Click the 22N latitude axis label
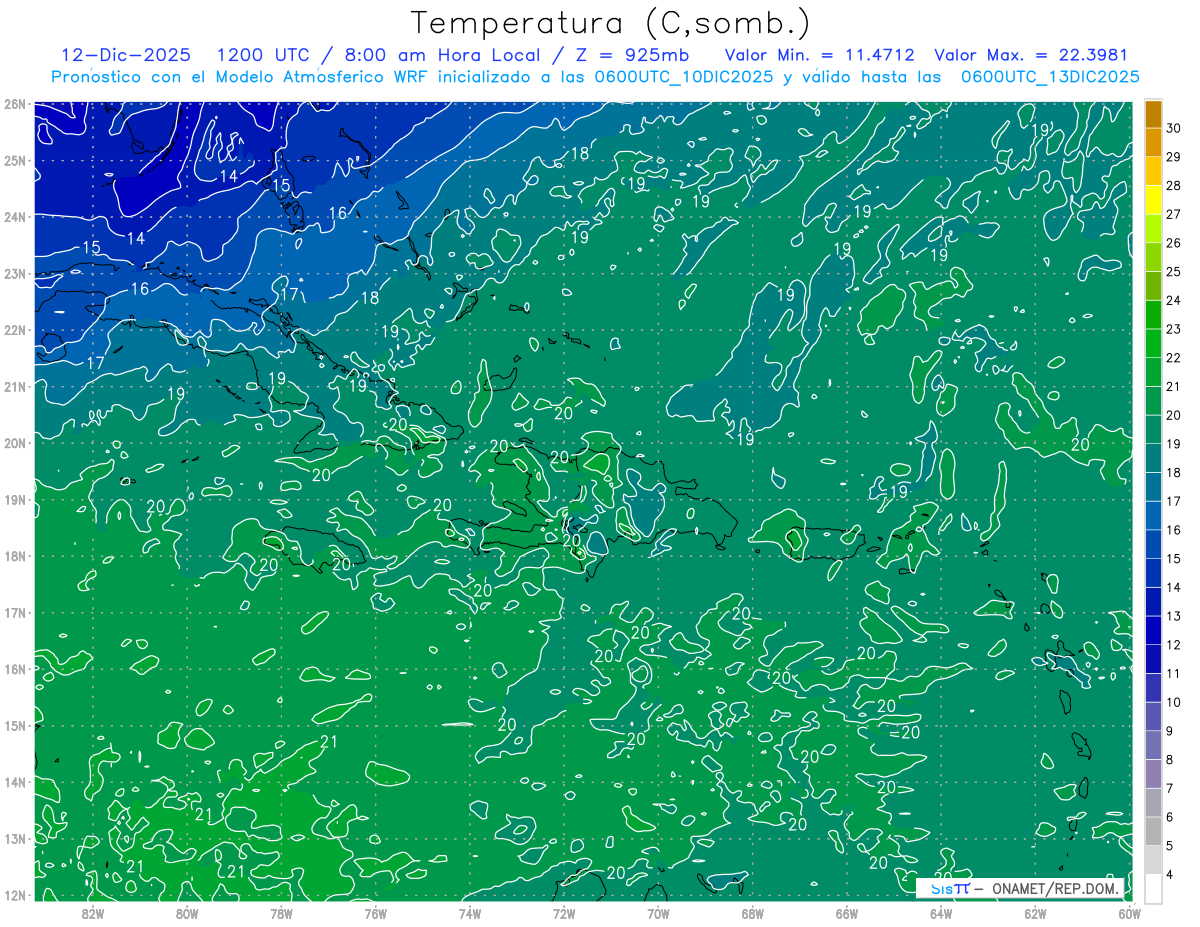Viewport: 1200px width, 927px height. coord(14,330)
